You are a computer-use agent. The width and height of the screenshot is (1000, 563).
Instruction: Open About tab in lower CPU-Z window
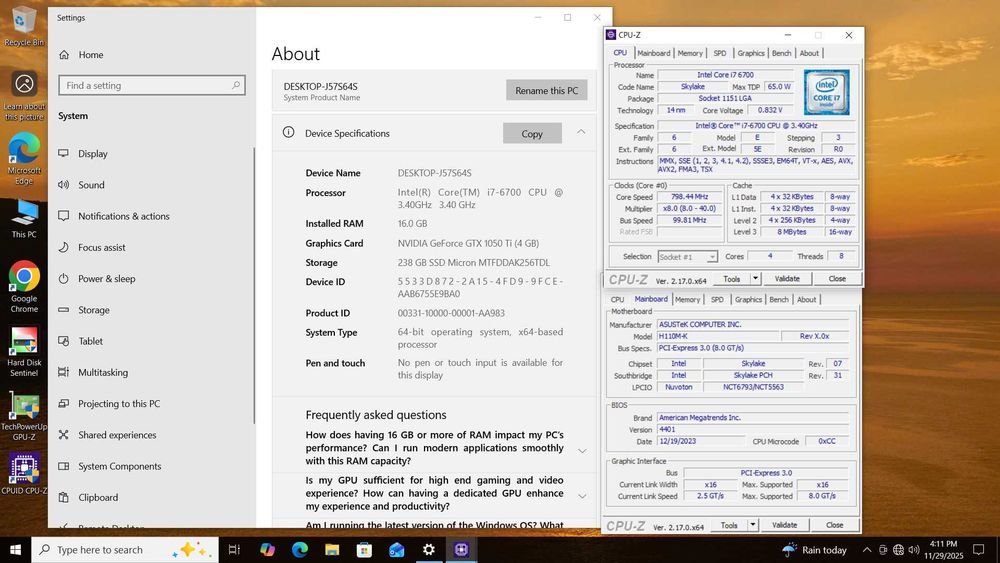pyautogui.click(x=806, y=299)
